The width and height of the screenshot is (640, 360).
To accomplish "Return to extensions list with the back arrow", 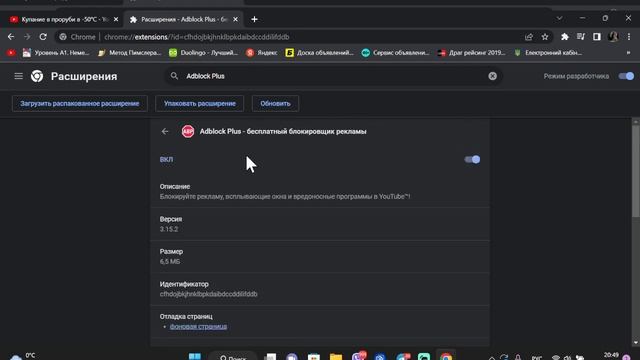I will (x=165, y=131).
